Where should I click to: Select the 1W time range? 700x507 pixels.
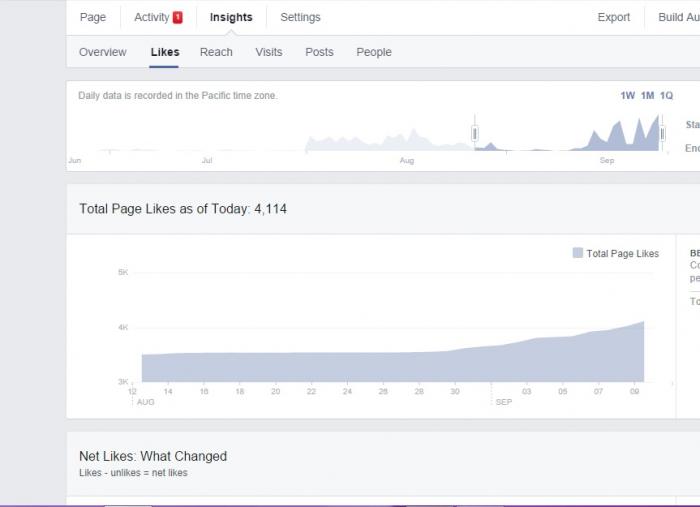point(627,96)
